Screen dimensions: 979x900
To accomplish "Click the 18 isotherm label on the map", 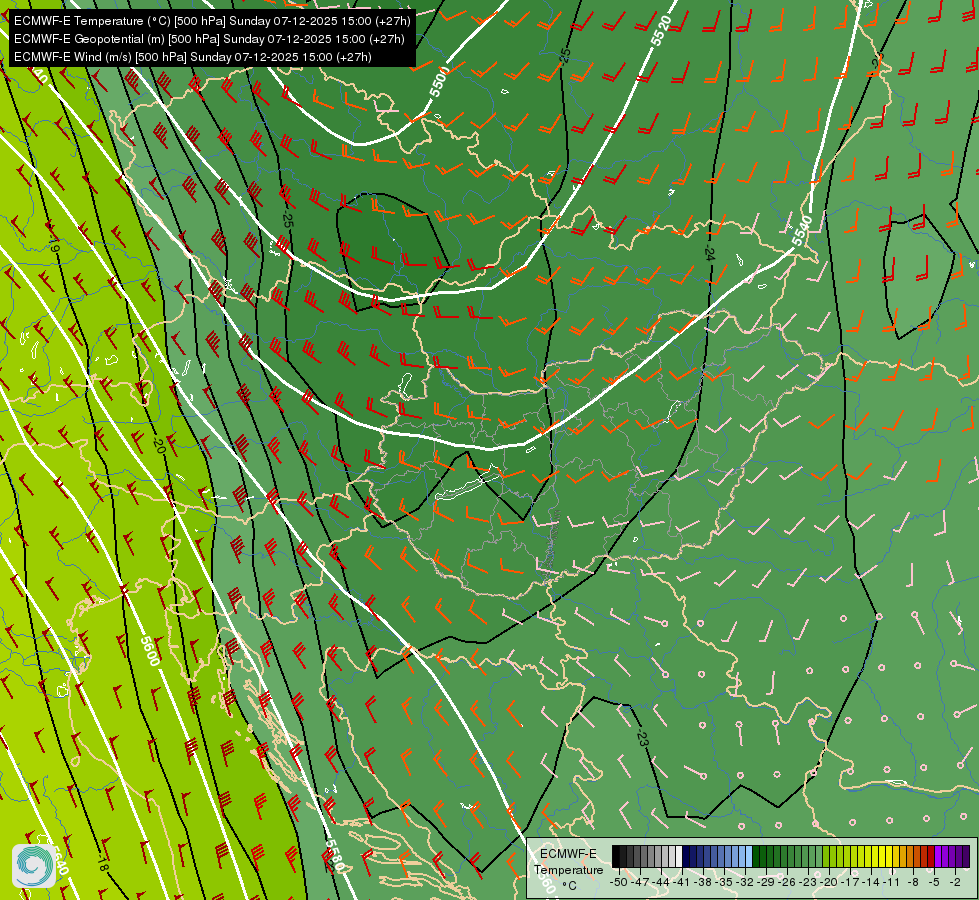I will 102,865.
